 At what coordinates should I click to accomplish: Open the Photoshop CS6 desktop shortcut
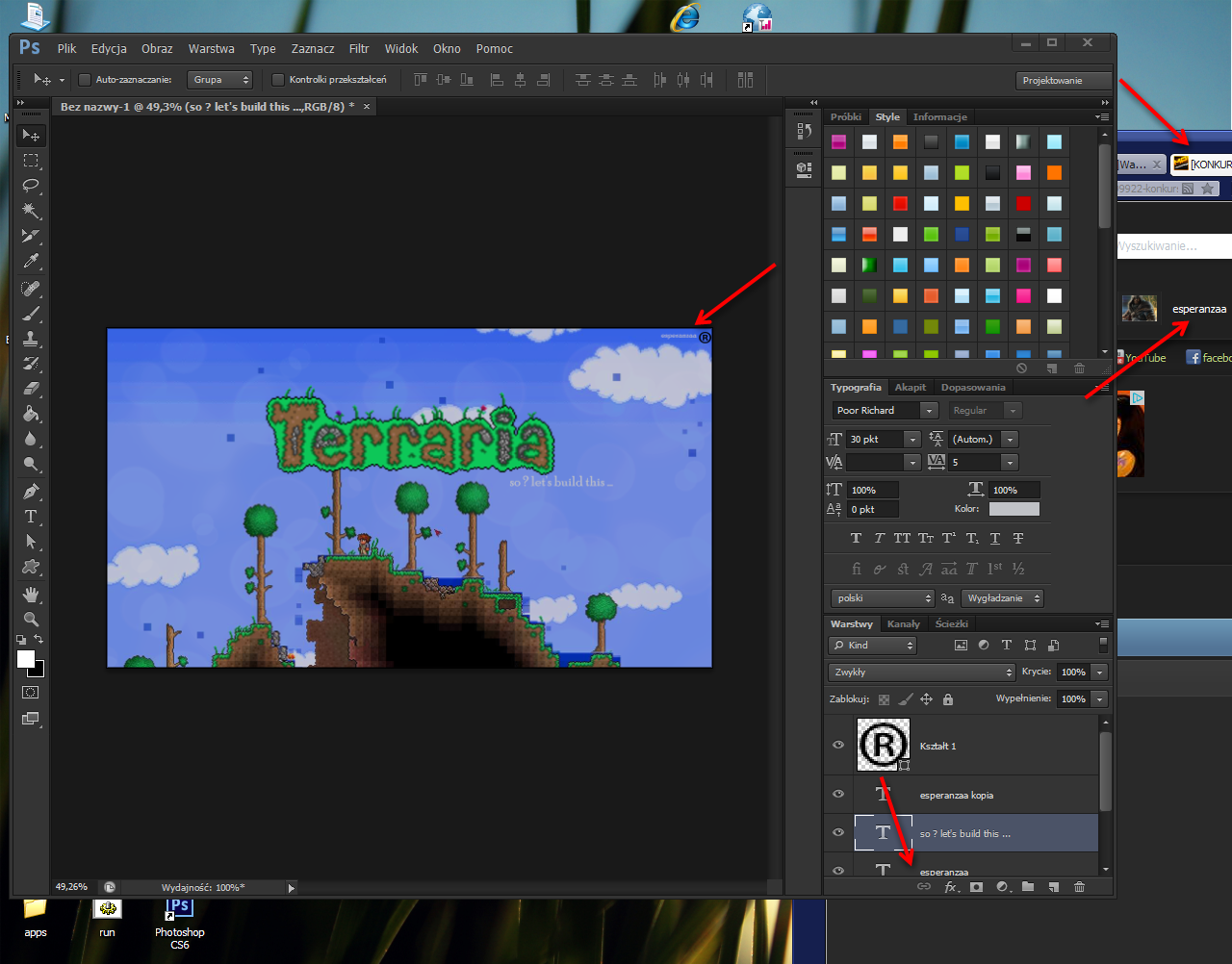click(180, 923)
